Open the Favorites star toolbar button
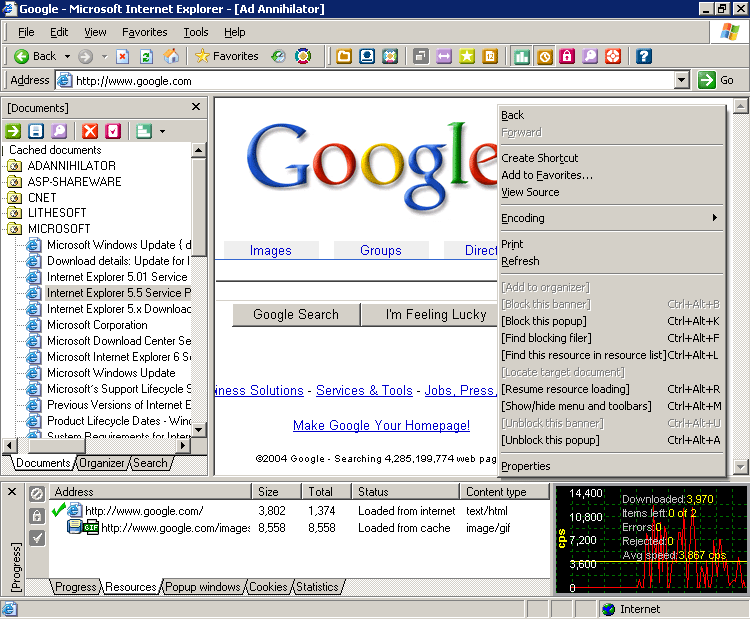 [x=227, y=56]
